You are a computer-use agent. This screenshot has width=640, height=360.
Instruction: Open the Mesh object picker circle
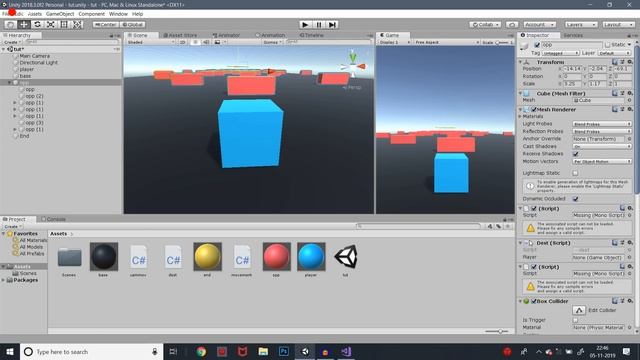[x=629, y=100]
